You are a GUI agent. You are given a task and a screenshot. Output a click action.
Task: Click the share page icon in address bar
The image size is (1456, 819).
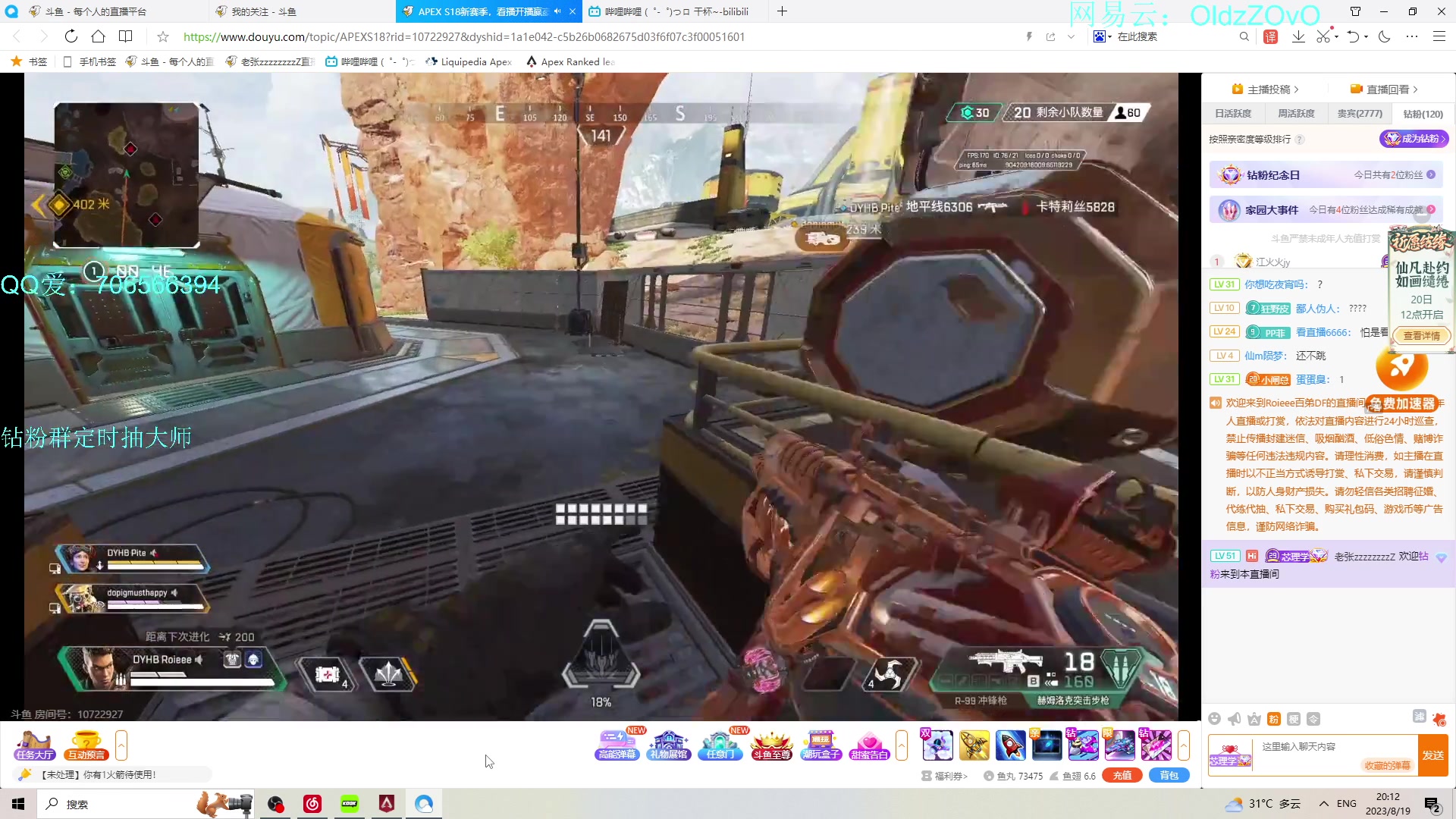[1050, 36]
